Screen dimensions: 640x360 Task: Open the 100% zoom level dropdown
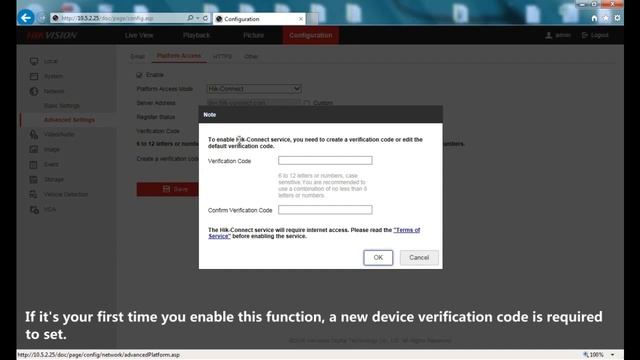coord(612,355)
